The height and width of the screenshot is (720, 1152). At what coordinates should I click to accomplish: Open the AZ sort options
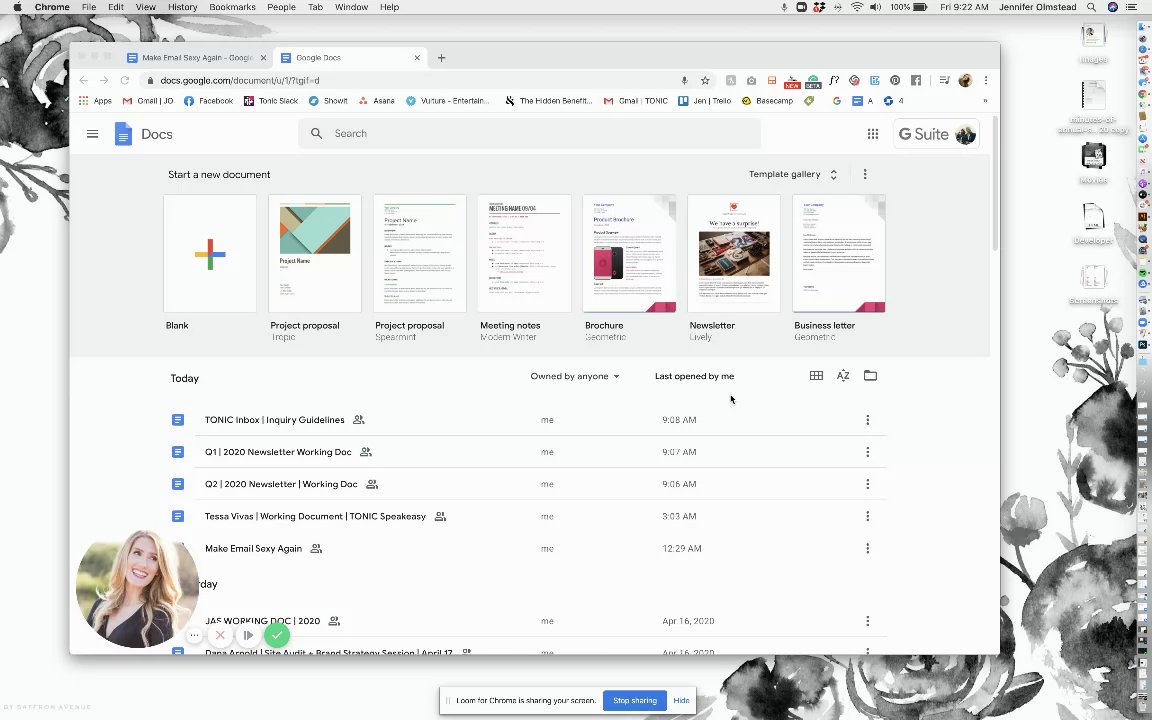tap(843, 375)
